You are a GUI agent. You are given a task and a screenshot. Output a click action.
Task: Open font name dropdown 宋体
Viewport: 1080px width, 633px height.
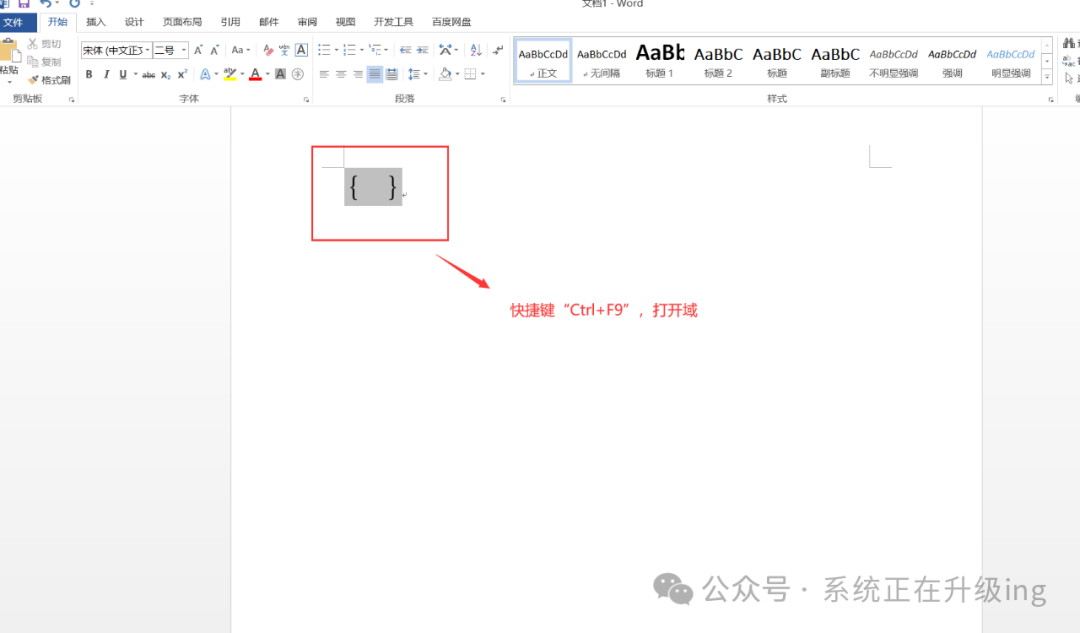(147, 50)
